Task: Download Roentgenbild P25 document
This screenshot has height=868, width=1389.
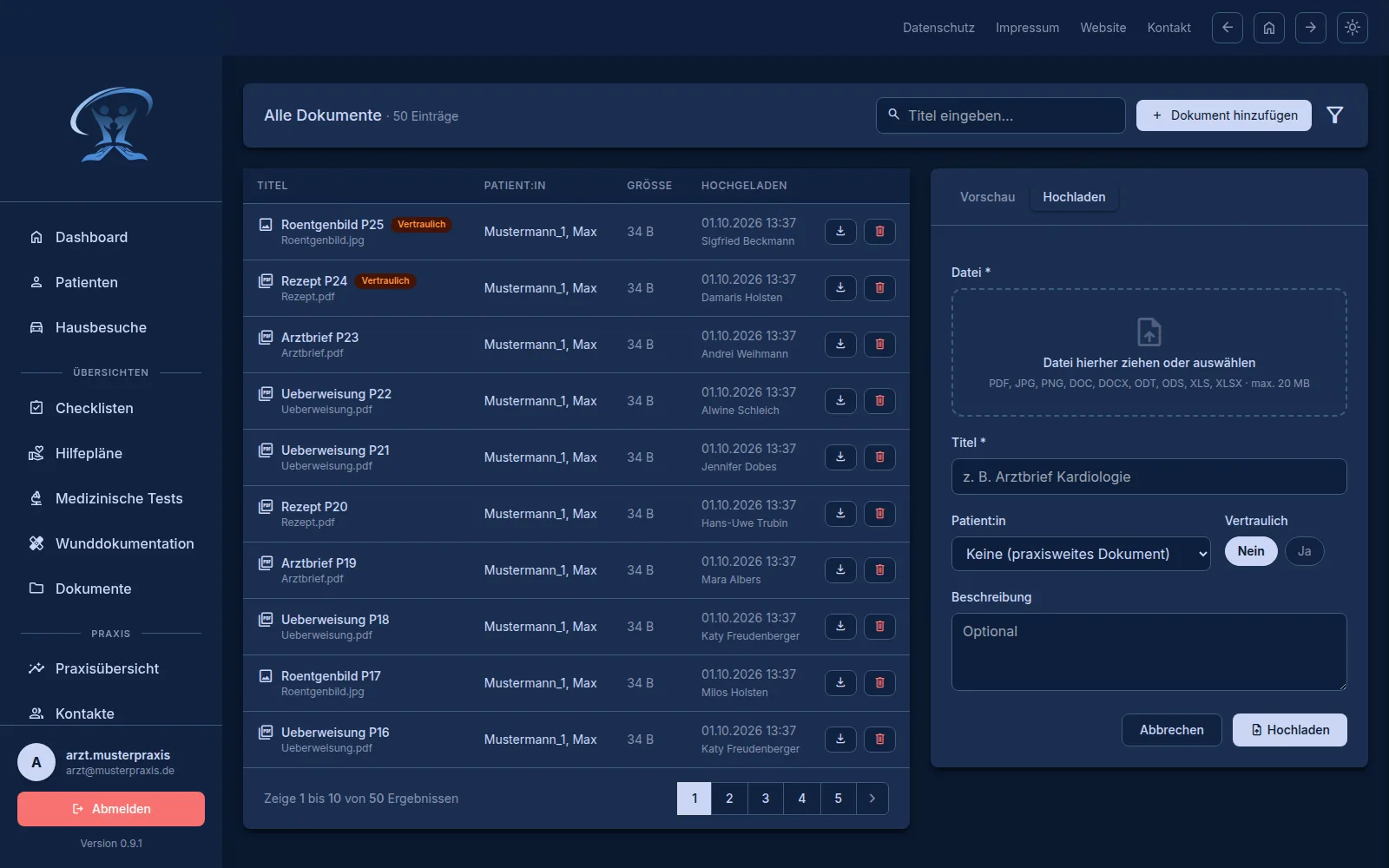Action: click(x=840, y=232)
